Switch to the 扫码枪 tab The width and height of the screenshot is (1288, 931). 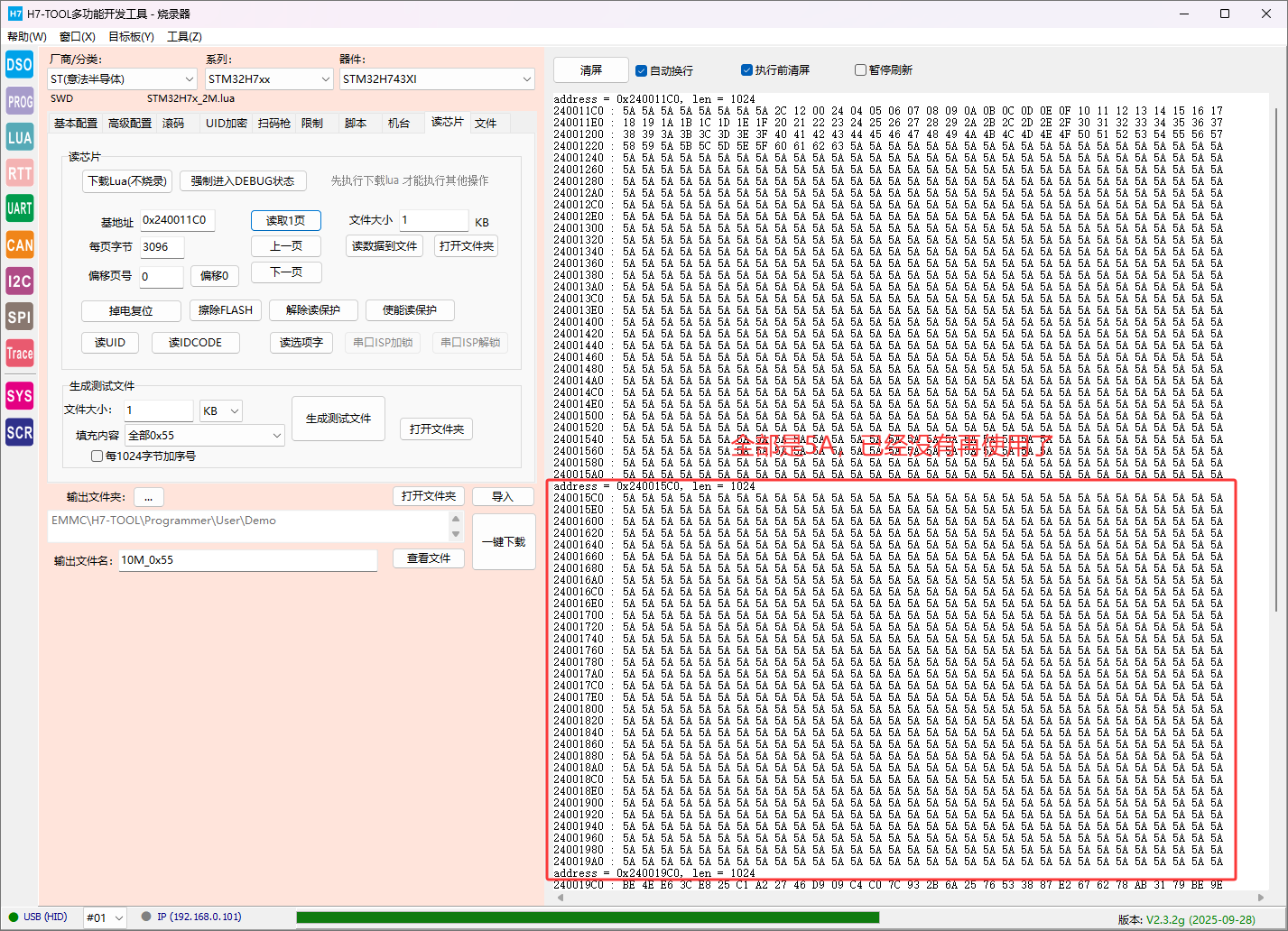pos(274,124)
